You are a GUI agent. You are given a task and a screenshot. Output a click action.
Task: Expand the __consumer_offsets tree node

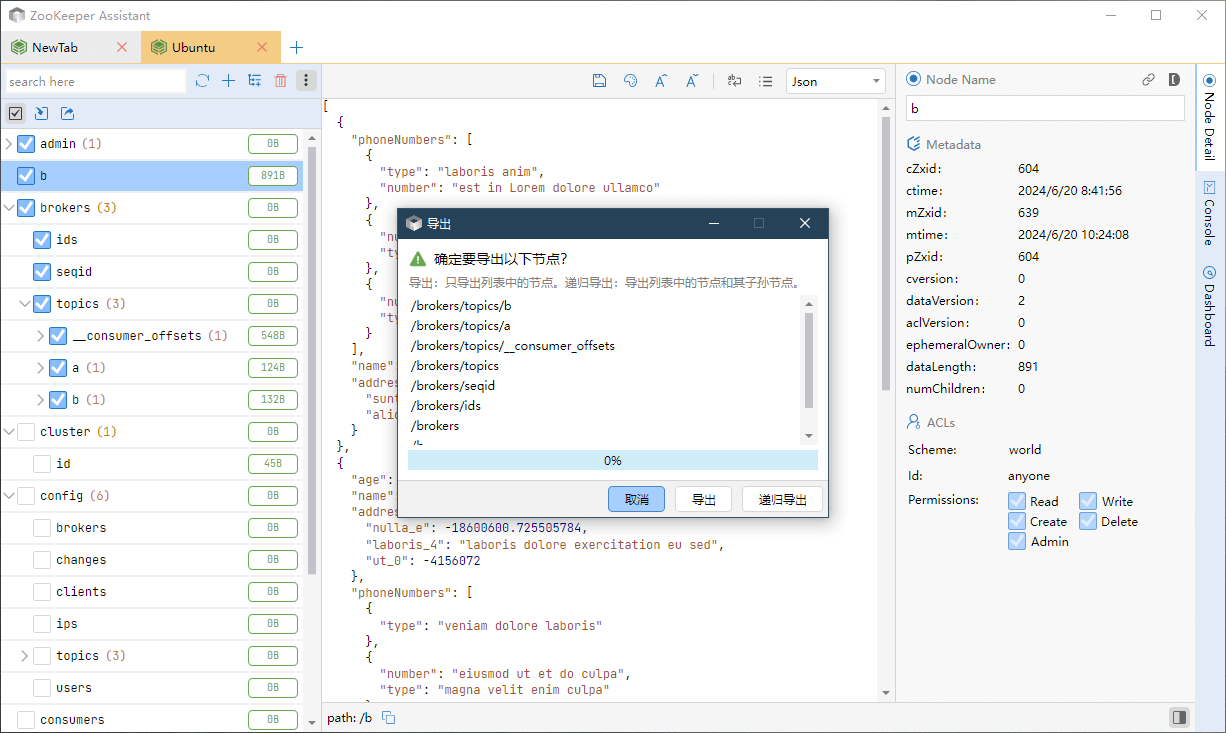[41, 336]
